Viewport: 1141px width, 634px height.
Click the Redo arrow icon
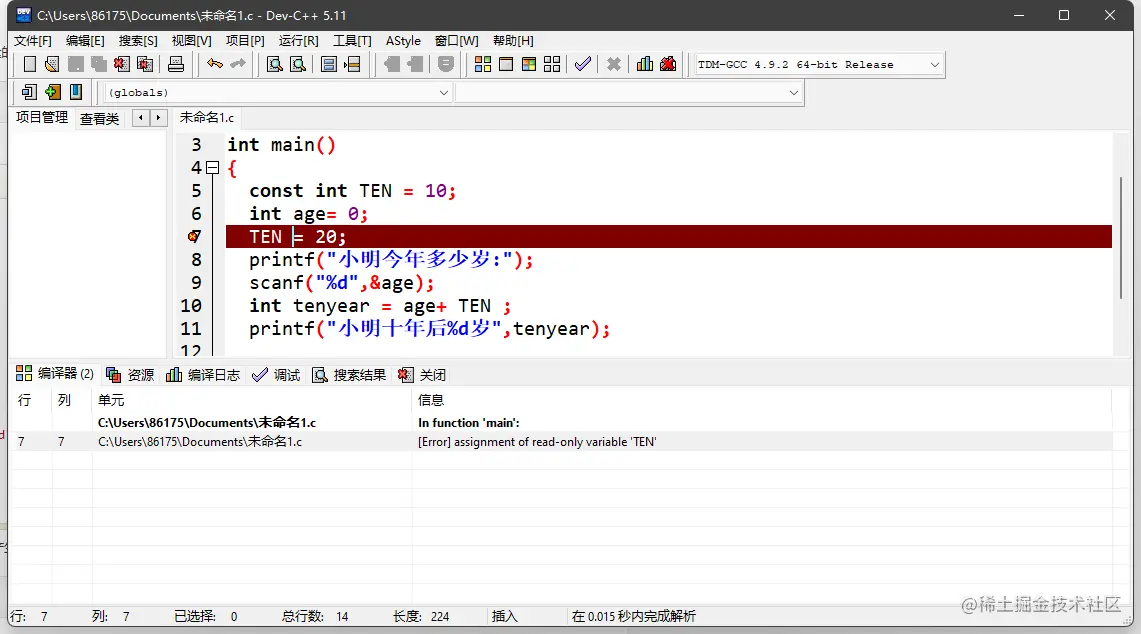tap(237, 64)
